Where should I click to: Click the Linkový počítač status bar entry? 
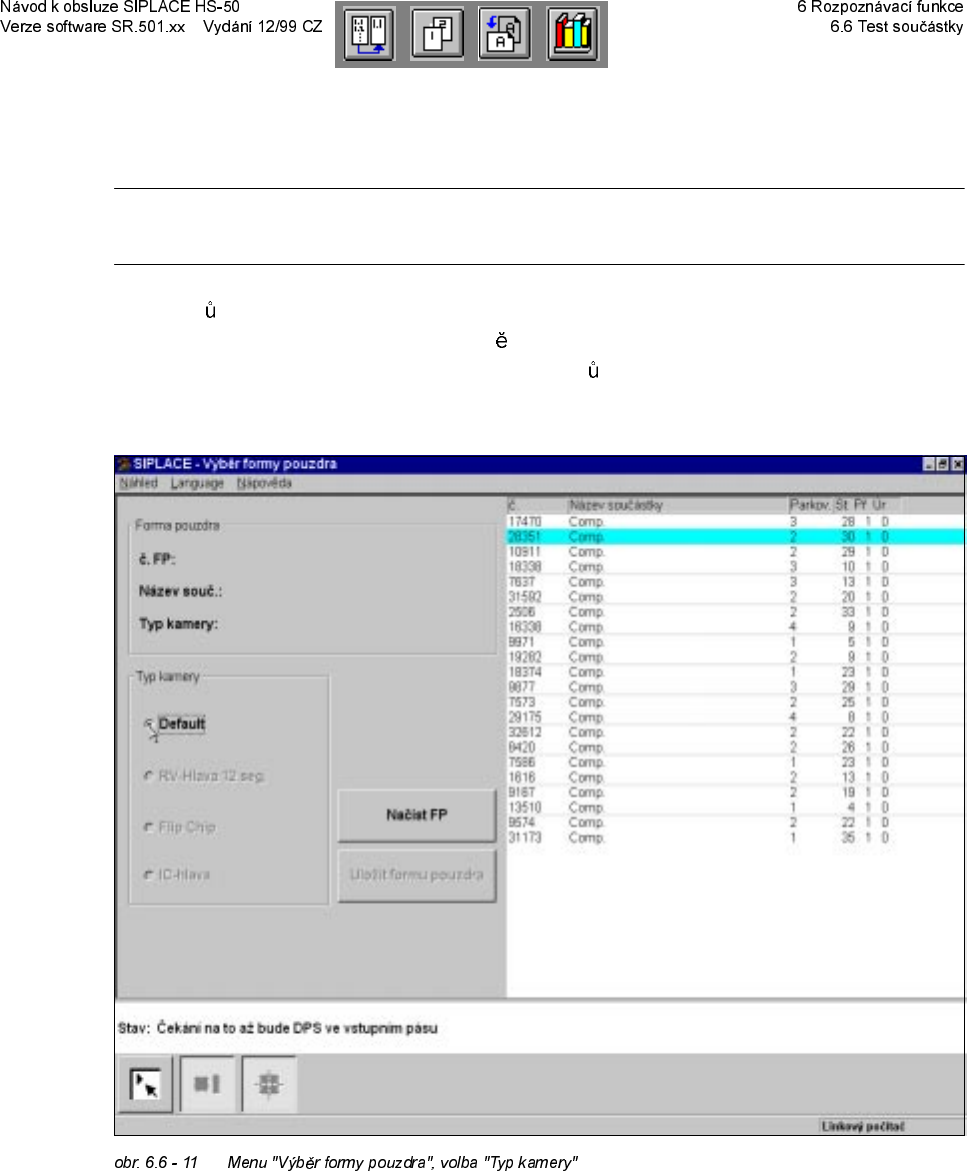863,1126
